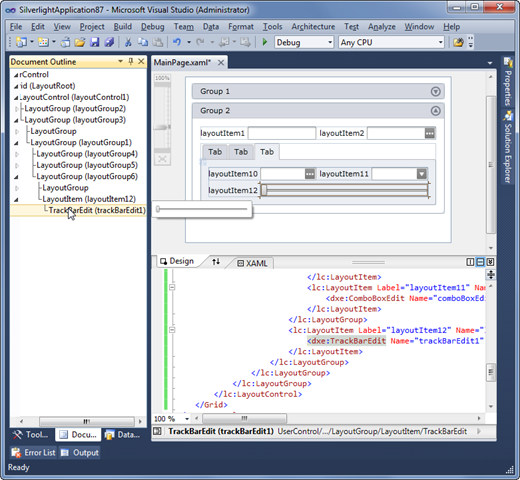Click ellipsis button of layoutItem2
Viewport: 520px width, 480px height.
tap(429, 133)
